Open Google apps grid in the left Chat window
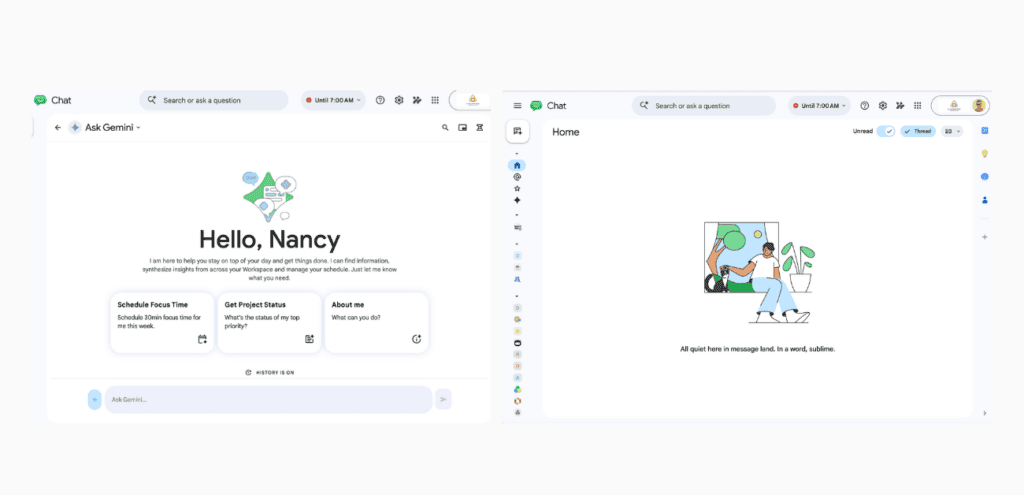Viewport: 1024px width, 495px height. click(x=435, y=101)
